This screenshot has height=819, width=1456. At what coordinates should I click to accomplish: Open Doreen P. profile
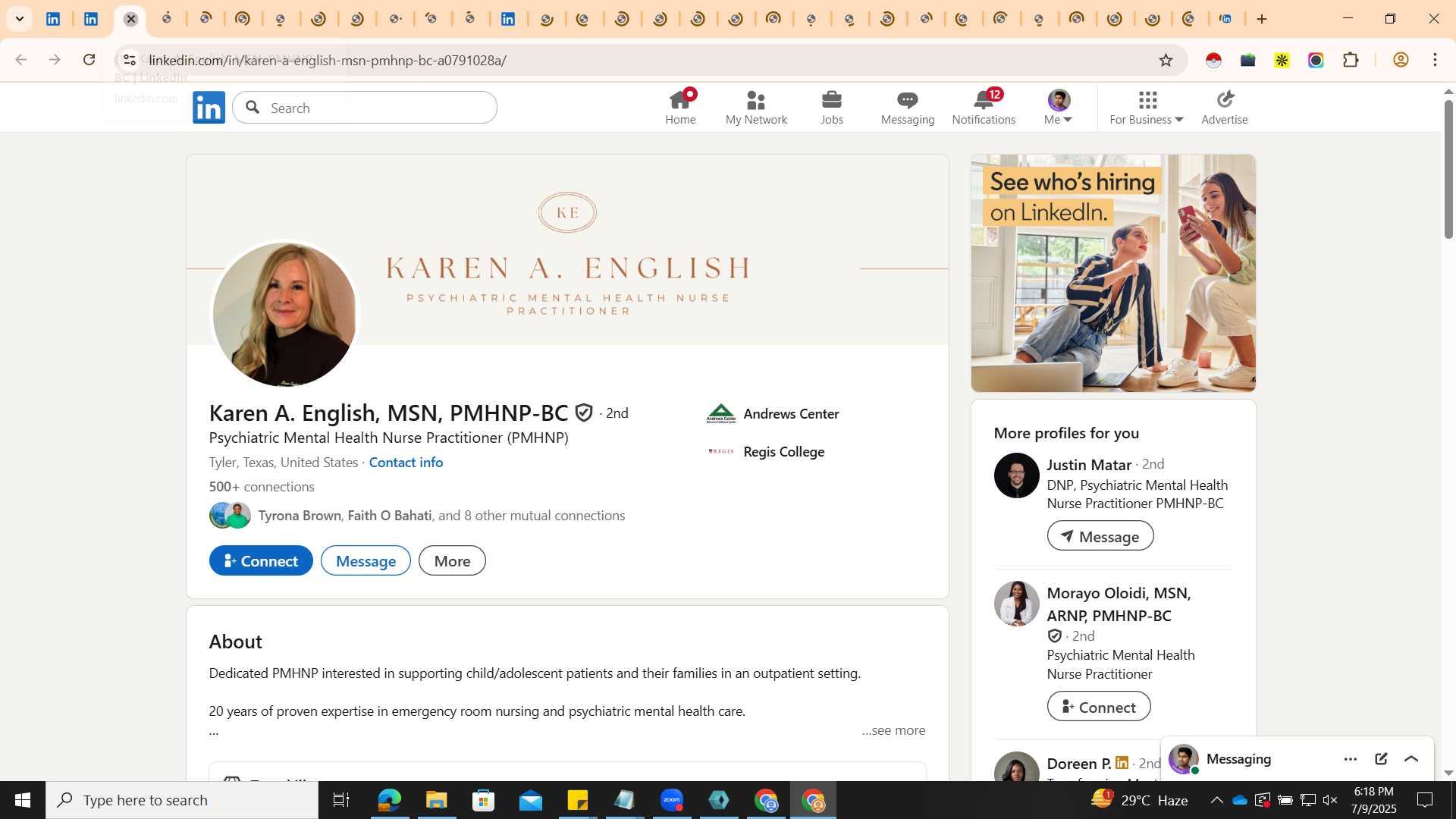point(1078,764)
